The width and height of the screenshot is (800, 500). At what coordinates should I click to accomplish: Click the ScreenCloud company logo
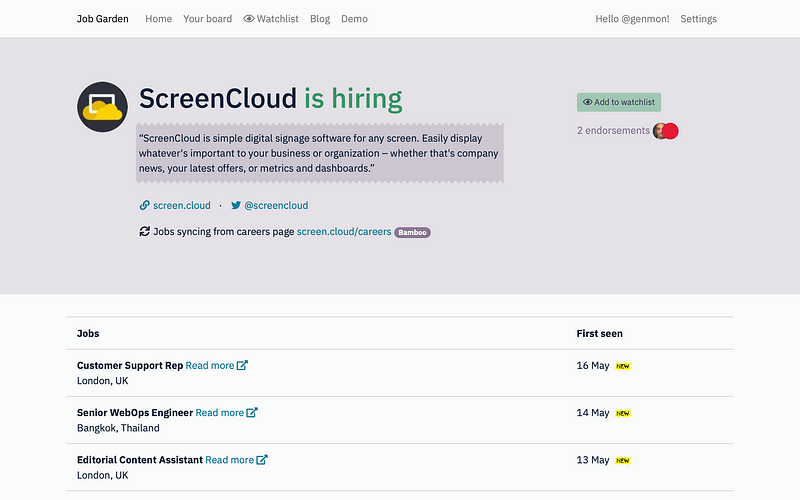(102, 107)
